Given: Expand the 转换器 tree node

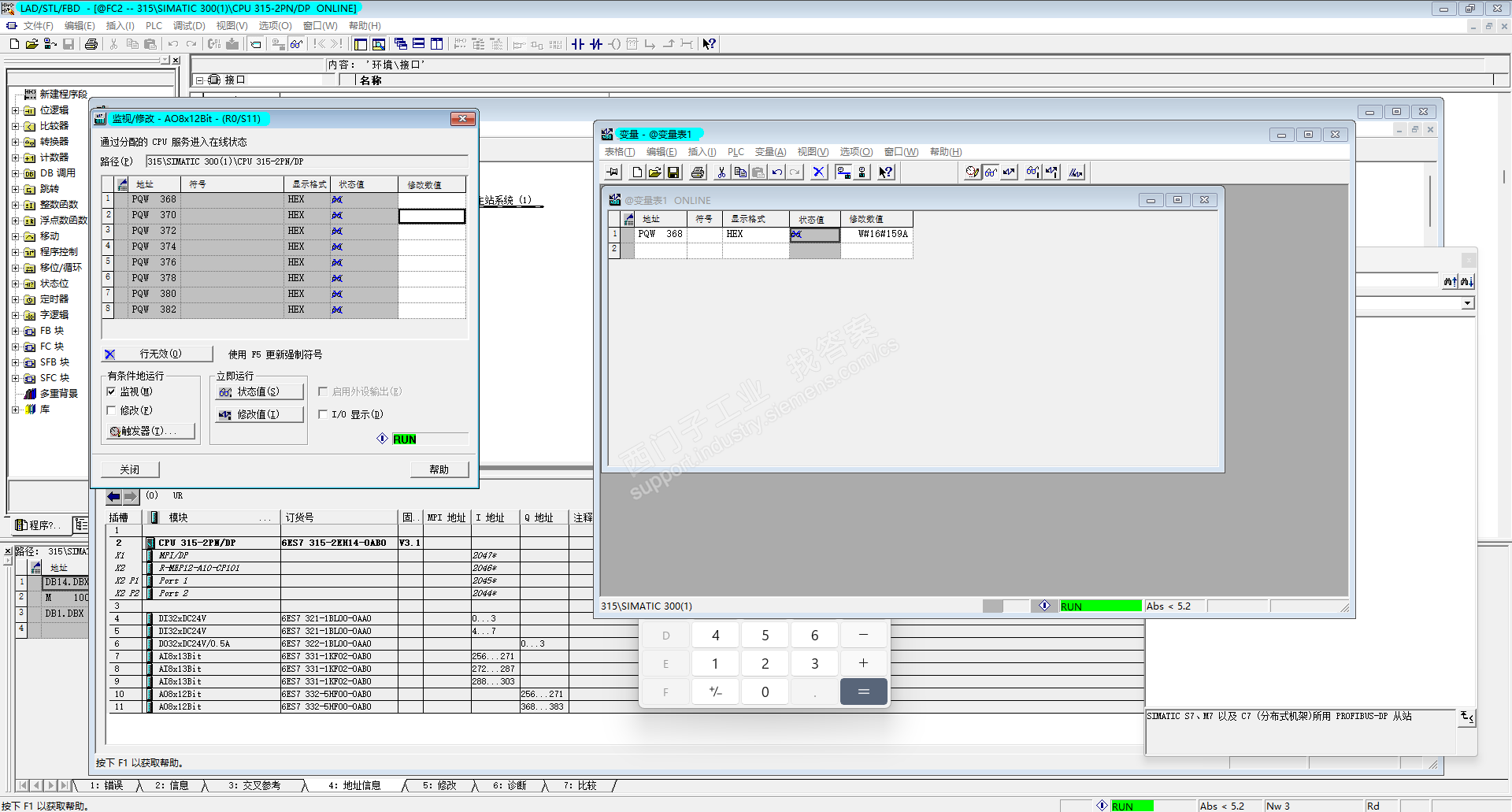Looking at the screenshot, I should coord(15,142).
